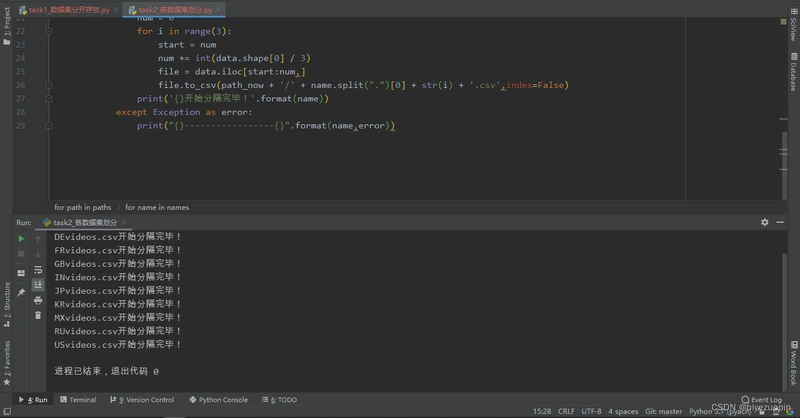Switch to task1 .py editor tab
Image resolution: width=800 pixels, height=418 pixels.
(65, 10)
